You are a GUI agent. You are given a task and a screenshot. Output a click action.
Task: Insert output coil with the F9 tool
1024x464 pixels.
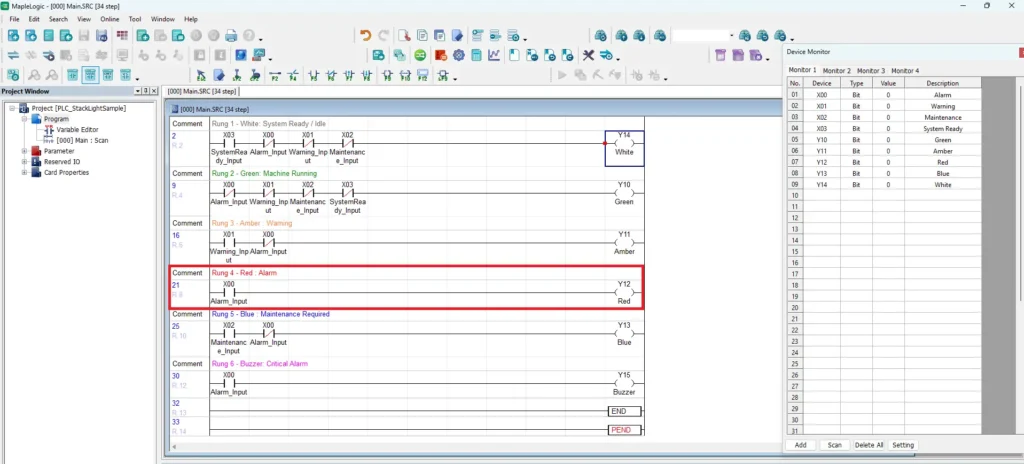387,76
